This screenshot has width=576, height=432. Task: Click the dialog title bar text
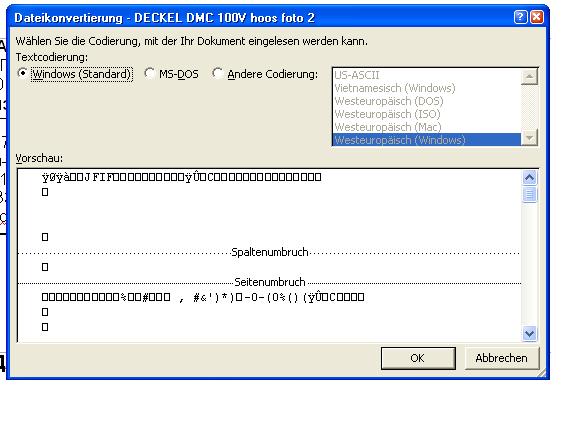(164, 18)
